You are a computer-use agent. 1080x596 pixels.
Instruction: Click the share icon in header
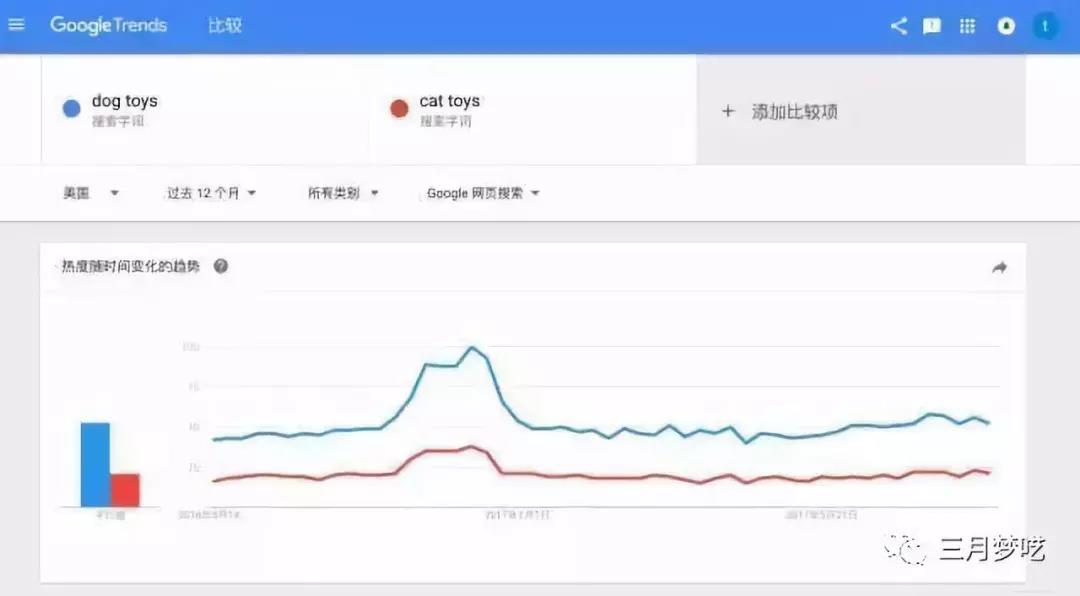pos(898,26)
